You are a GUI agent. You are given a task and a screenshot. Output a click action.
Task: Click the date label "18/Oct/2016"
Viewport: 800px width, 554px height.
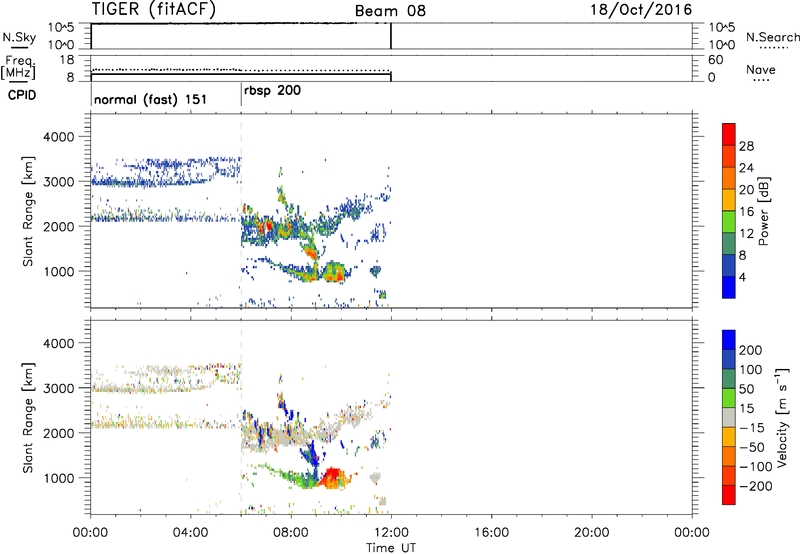(x=641, y=10)
